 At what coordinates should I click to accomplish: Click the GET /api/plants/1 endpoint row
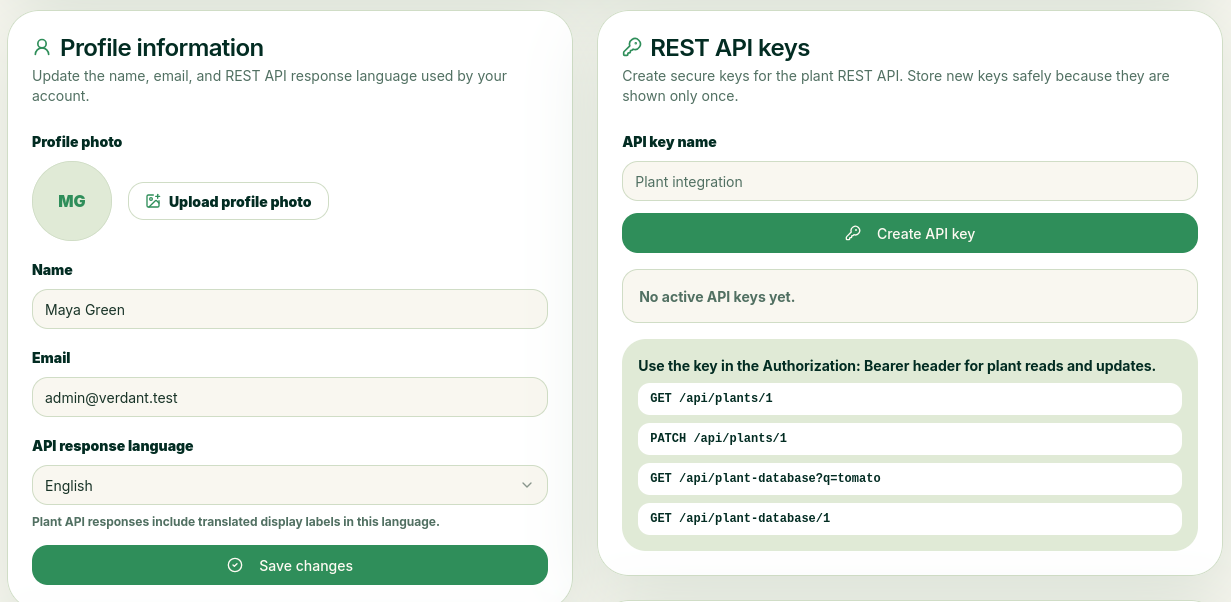pyautogui.click(x=910, y=398)
